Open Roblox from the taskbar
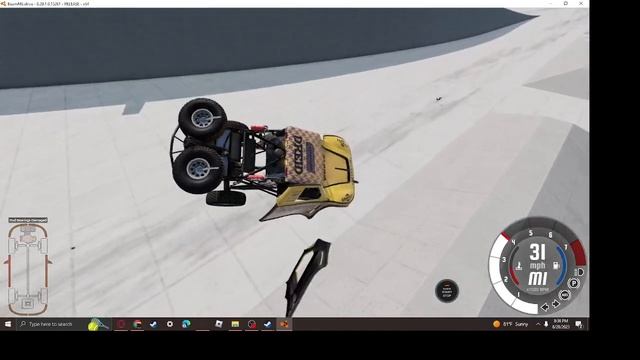 point(219,324)
